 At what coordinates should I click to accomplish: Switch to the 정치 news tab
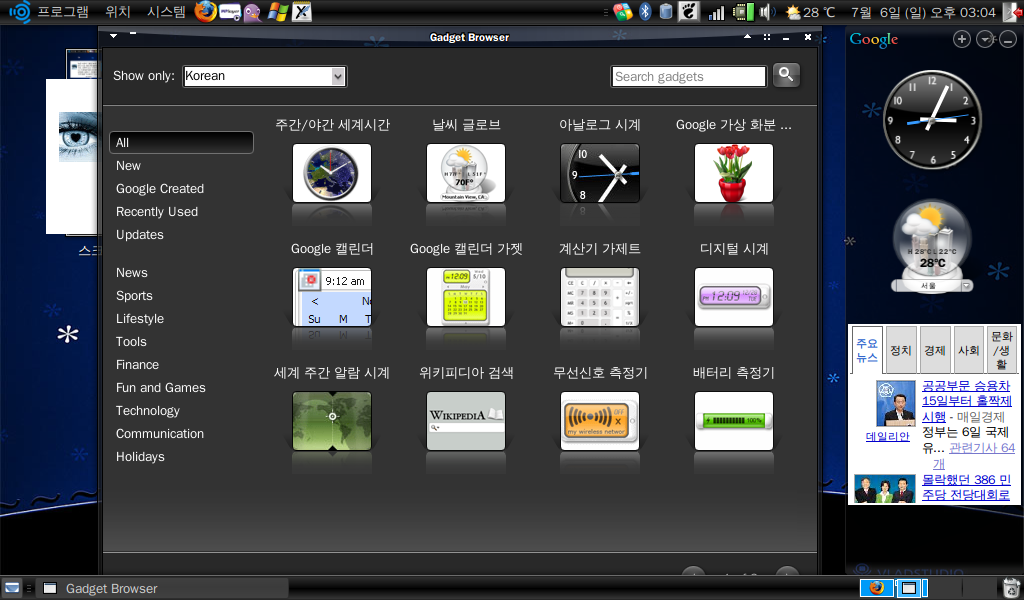click(901, 350)
